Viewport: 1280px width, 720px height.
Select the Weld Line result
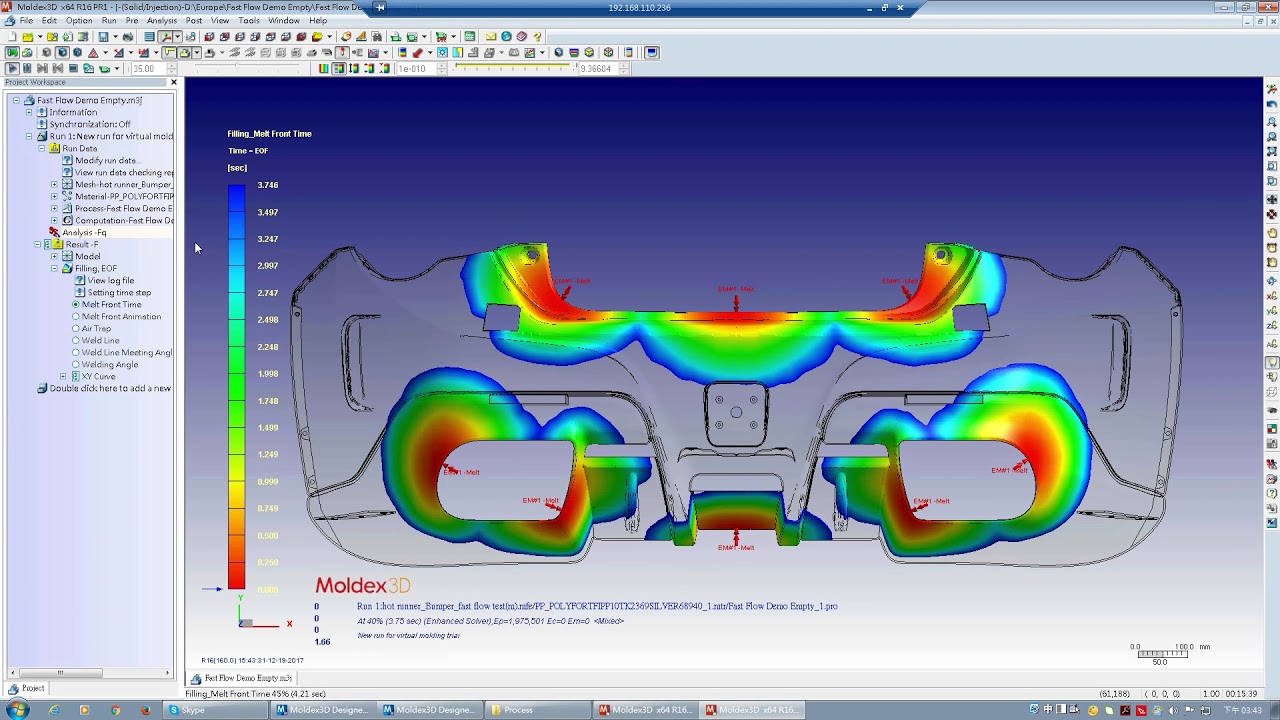(x=100, y=340)
